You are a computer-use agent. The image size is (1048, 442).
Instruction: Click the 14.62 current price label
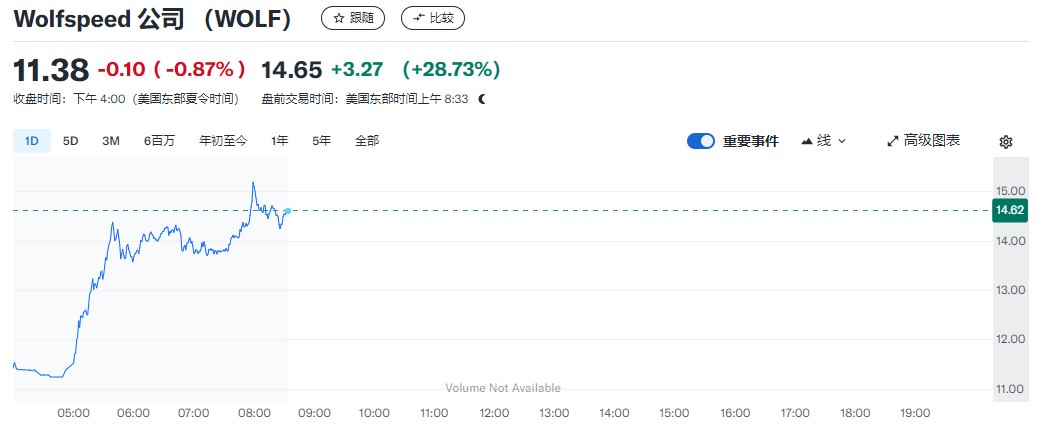[1010, 211]
